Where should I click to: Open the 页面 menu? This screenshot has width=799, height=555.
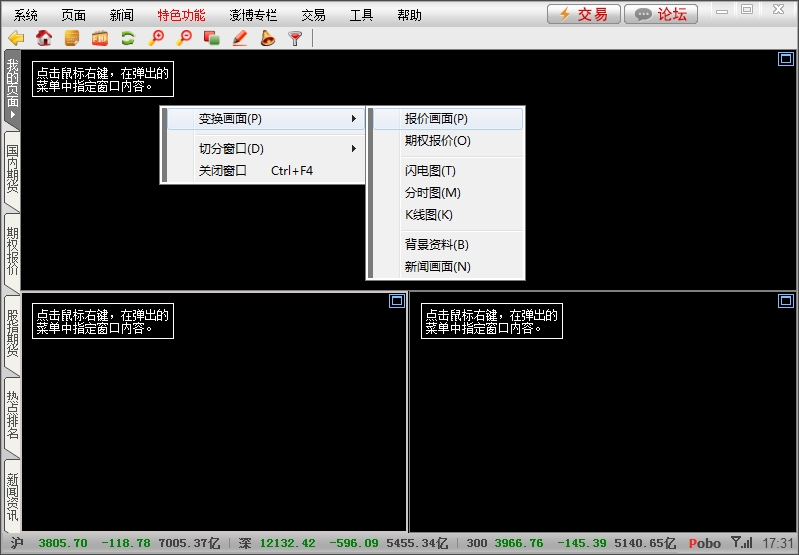(73, 15)
